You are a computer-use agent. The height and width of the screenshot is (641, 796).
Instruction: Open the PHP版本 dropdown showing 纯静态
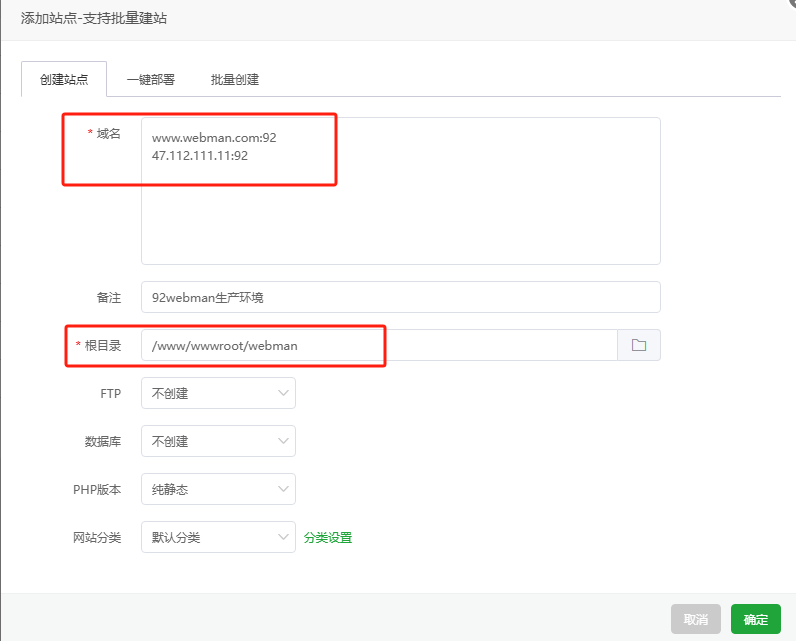(218, 489)
